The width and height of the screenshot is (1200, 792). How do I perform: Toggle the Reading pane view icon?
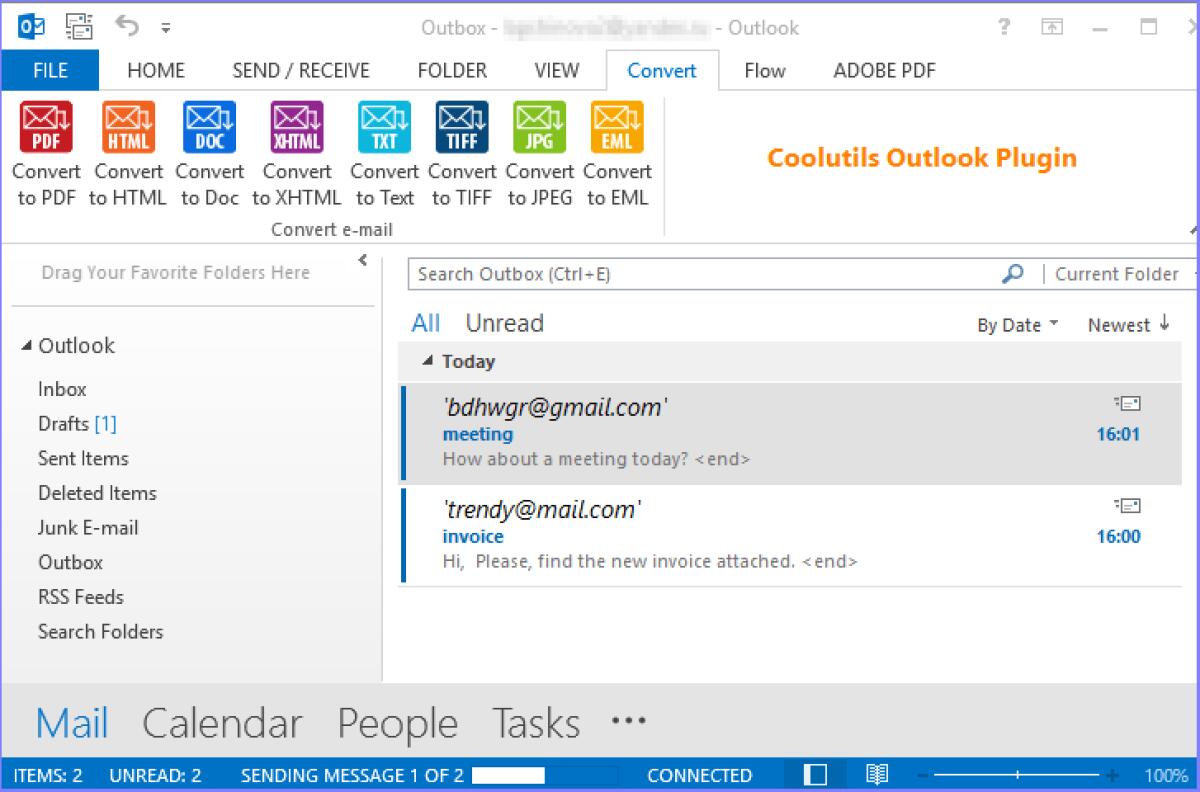815,774
